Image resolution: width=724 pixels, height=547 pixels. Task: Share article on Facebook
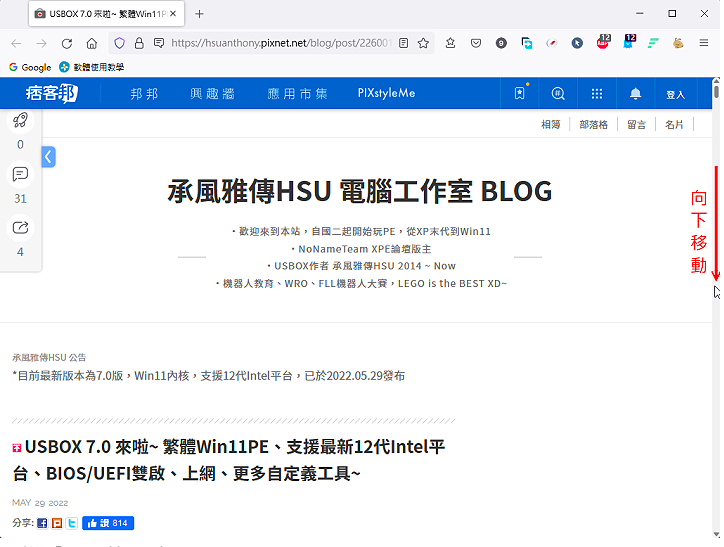point(42,523)
